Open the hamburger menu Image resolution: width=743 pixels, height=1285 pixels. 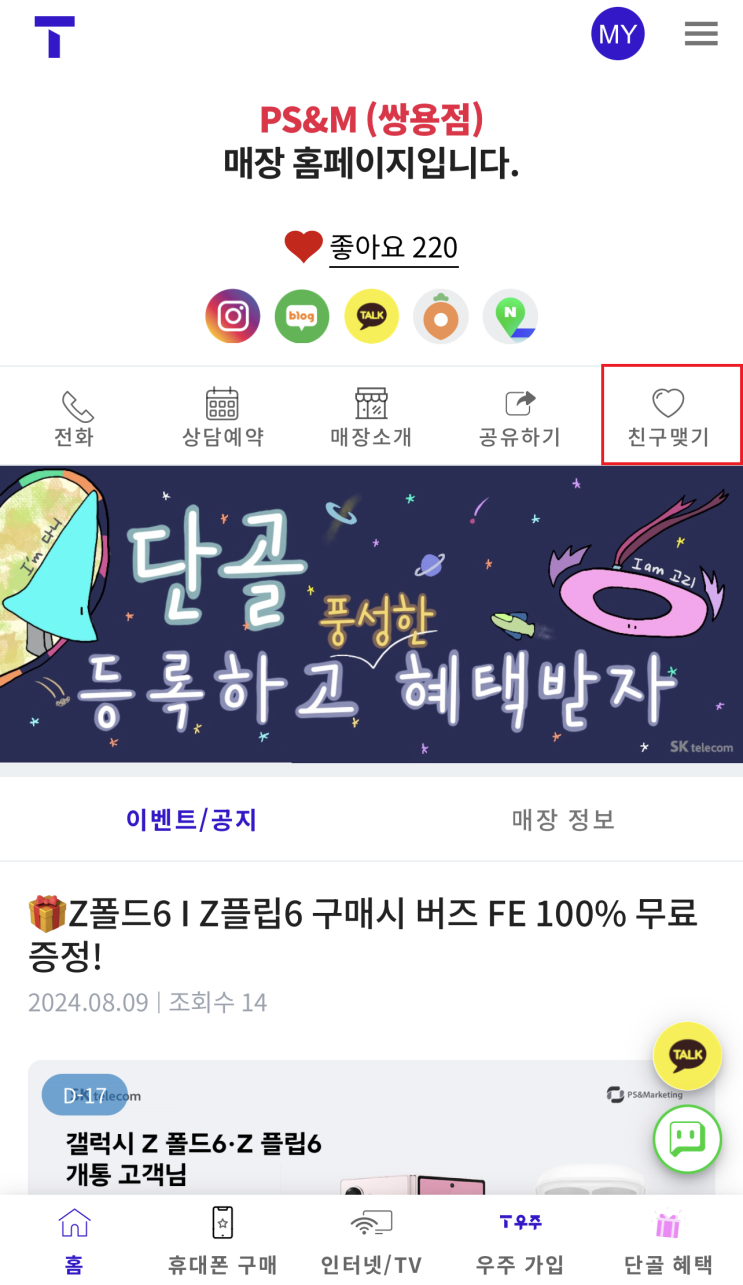click(701, 34)
